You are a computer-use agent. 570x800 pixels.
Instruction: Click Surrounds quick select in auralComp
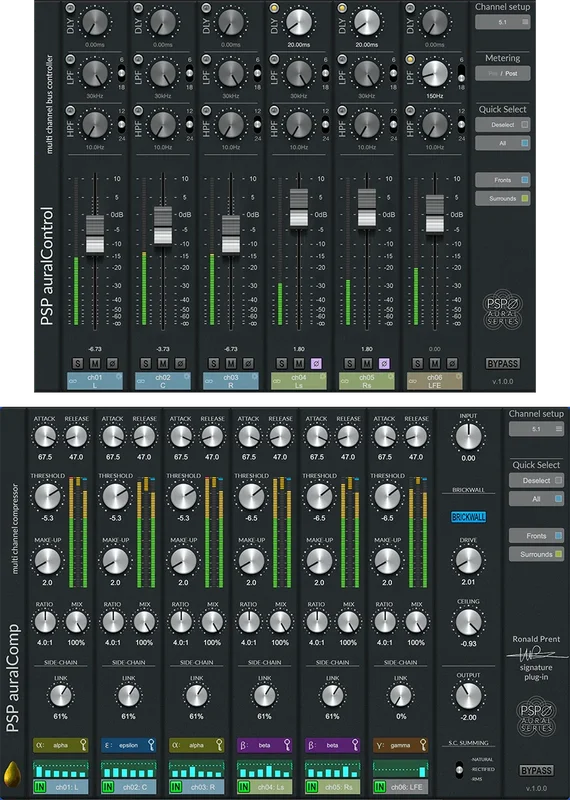click(x=536, y=554)
